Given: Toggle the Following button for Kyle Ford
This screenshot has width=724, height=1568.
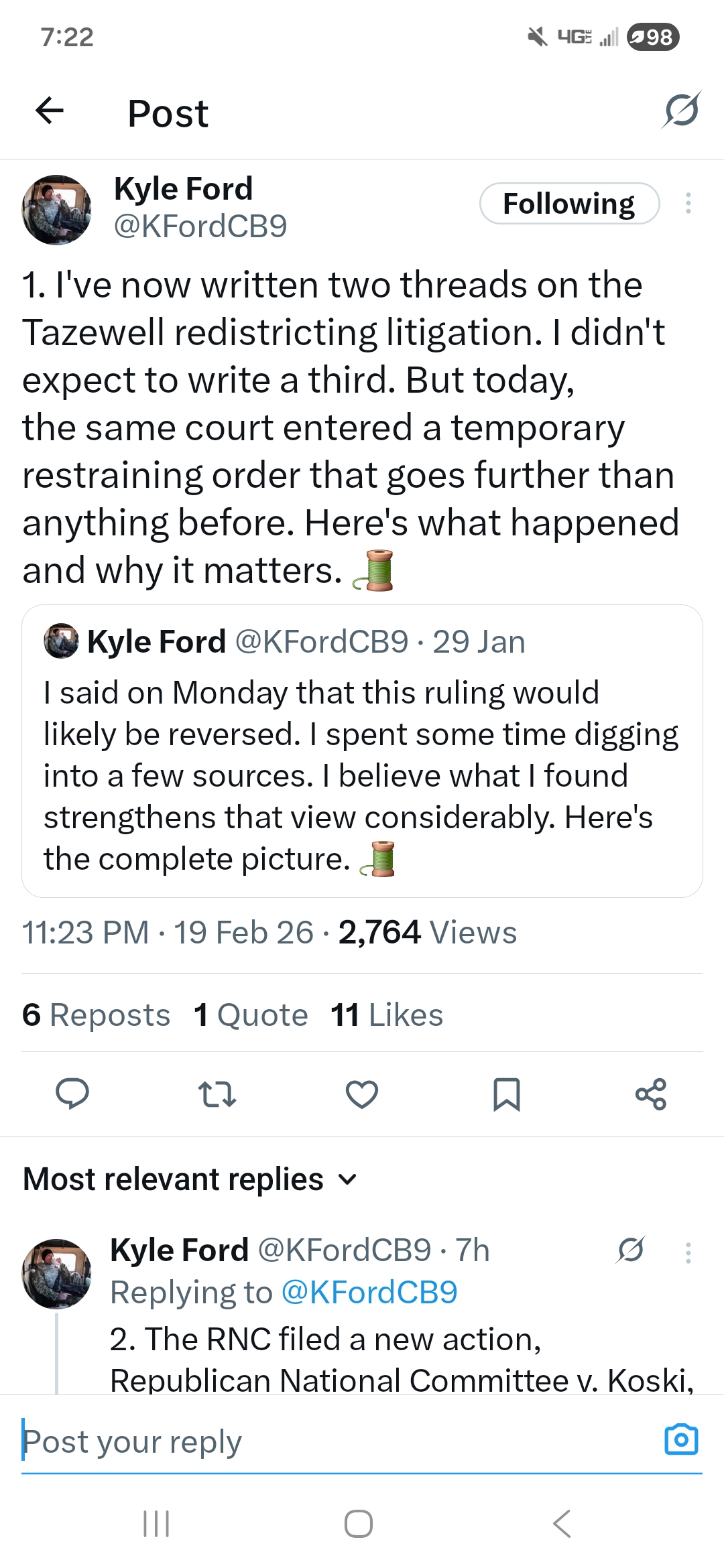Looking at the screenshot, I should point(569,204).
